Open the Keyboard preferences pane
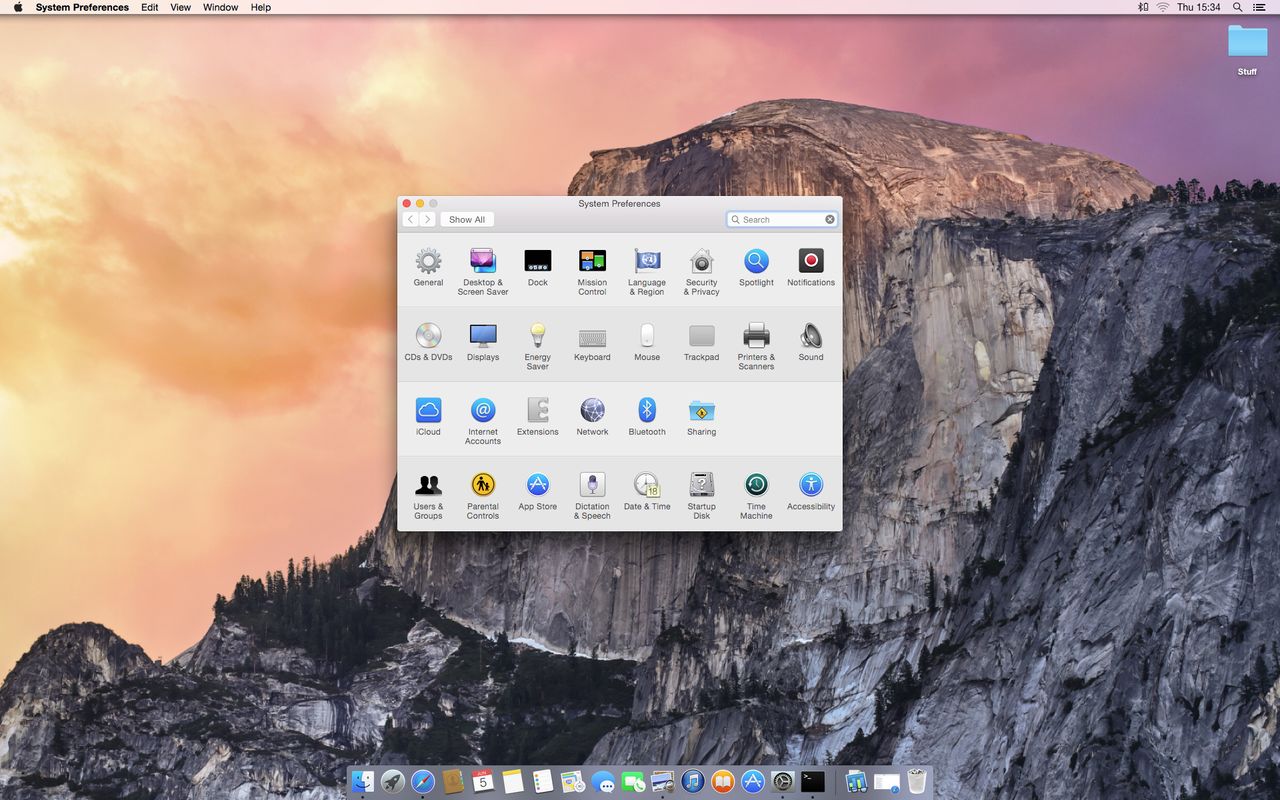 pos(592,342)
